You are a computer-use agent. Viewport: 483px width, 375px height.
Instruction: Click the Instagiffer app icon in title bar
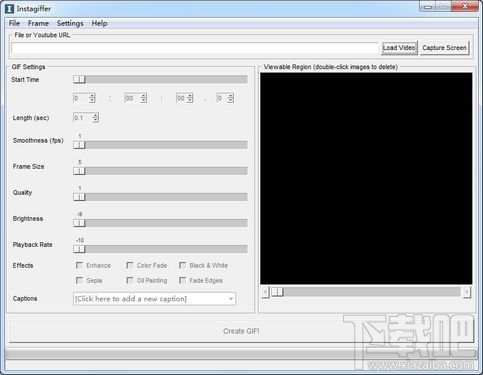[x=9, y=9]
